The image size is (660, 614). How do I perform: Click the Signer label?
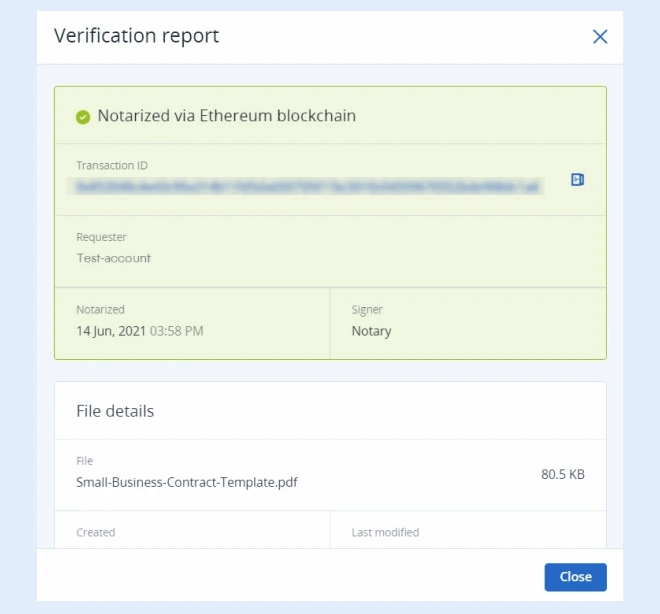(367, 310)
